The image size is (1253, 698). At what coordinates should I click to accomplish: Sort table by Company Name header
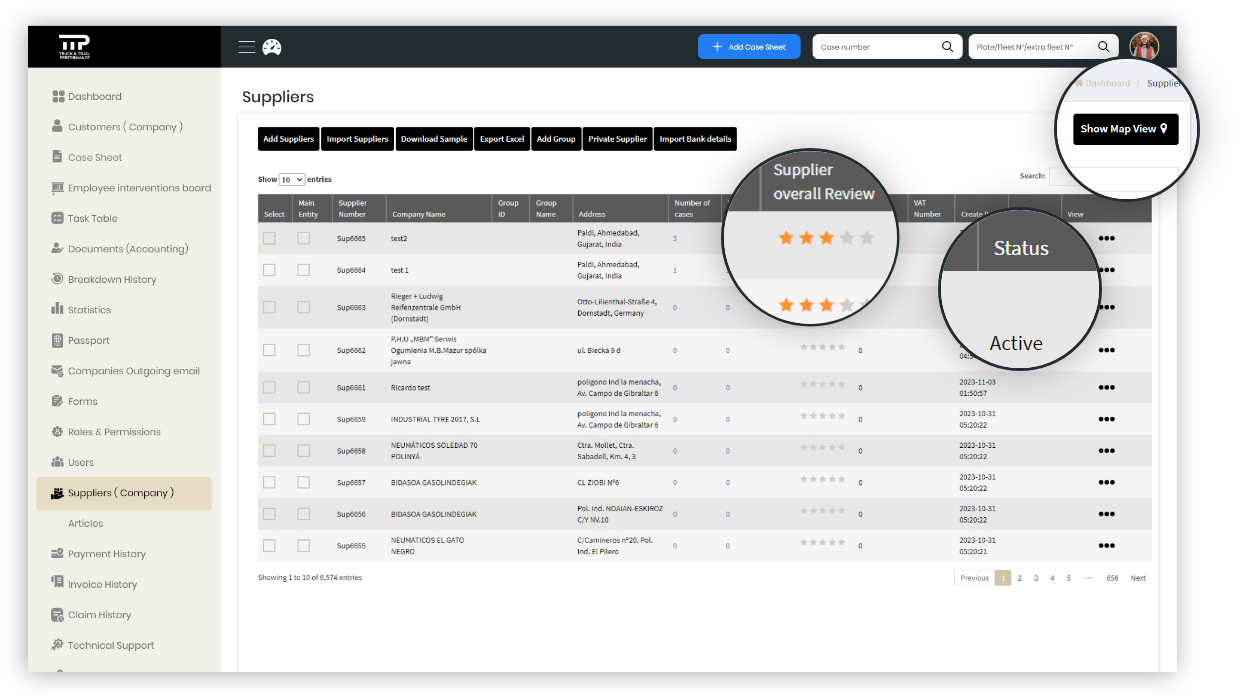[x=419, y=214]
